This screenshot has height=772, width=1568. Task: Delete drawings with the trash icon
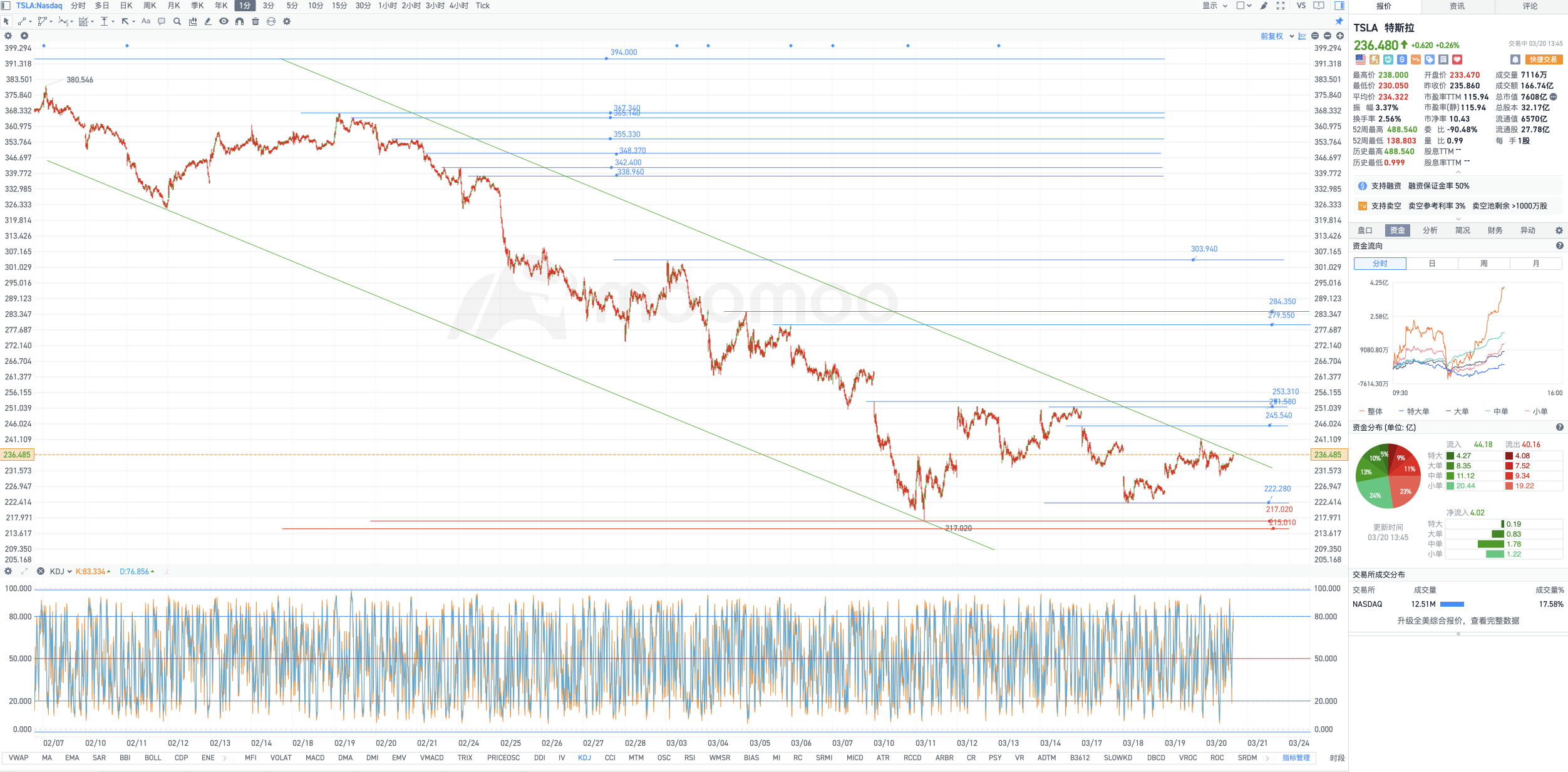point(255,21)
